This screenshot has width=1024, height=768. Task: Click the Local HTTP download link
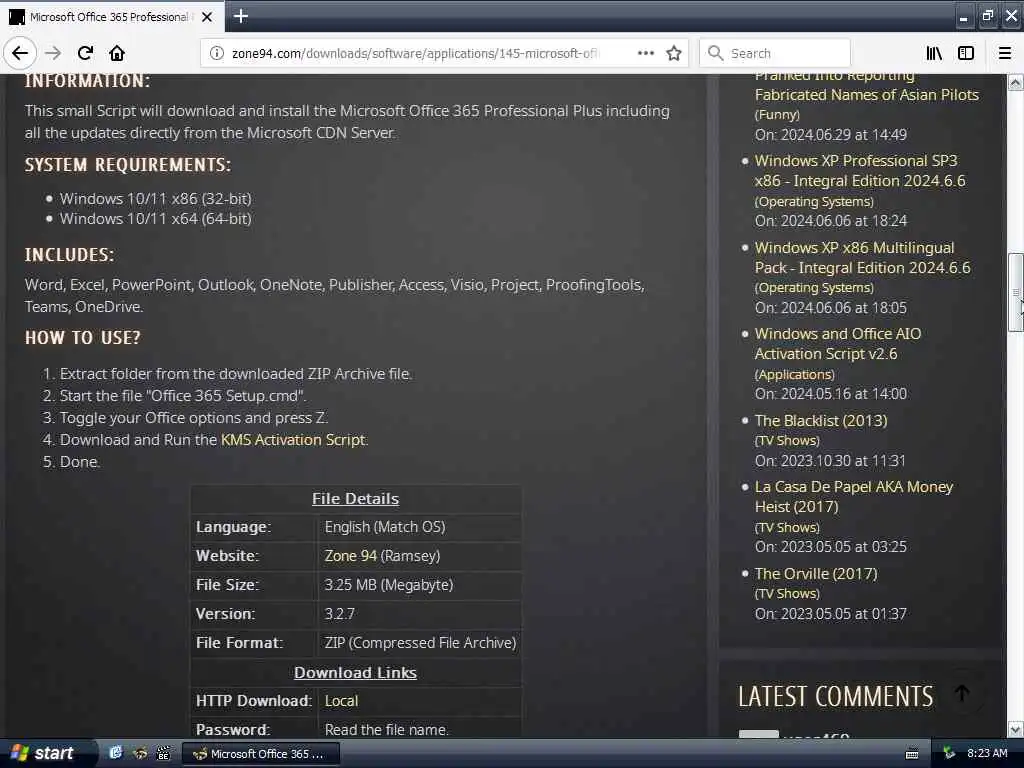[341, 701]
